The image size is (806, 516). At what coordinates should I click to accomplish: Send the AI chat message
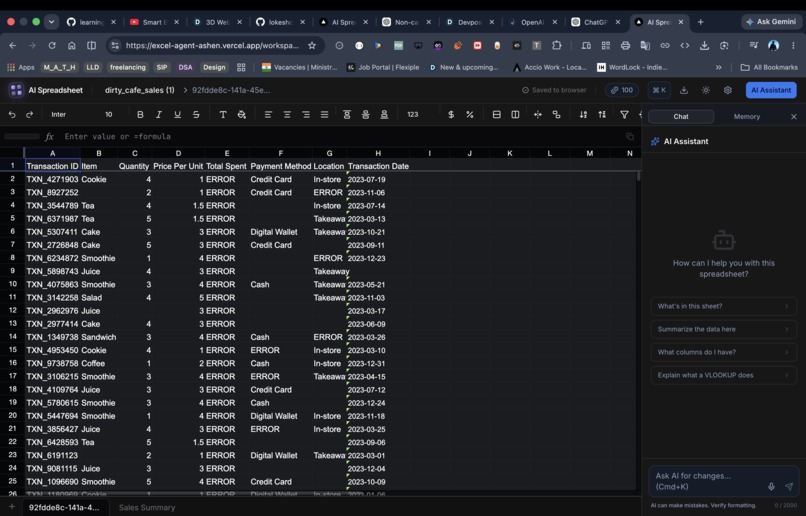(x=789, y=486)
